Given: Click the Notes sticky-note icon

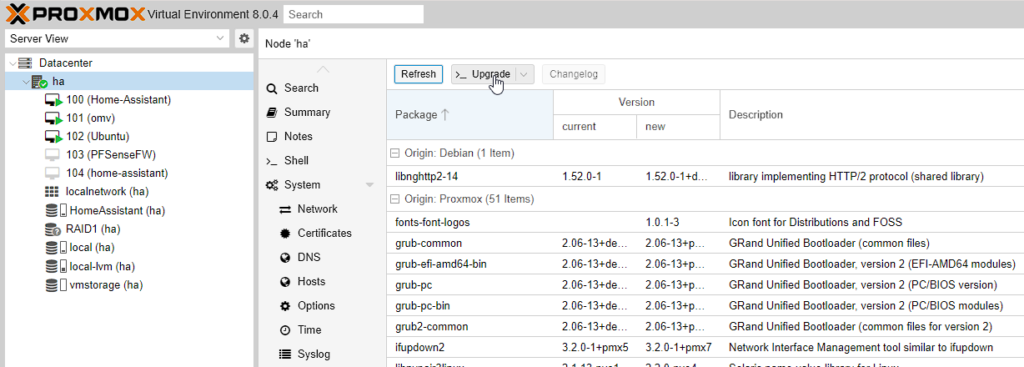Looking at the screenshot, I should click(272, 136).
